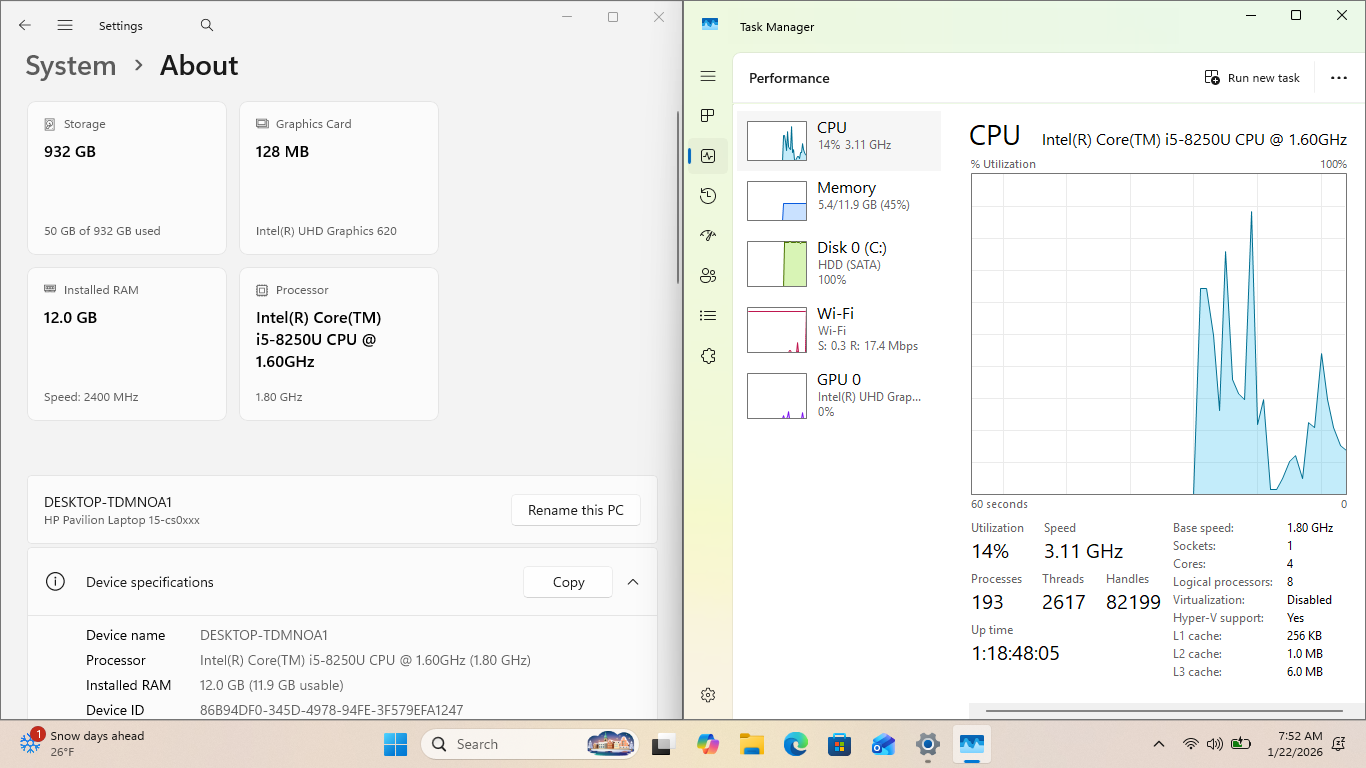Open Task Manager more options menu
This screenshot has width=1366, height=768.
1338,78
